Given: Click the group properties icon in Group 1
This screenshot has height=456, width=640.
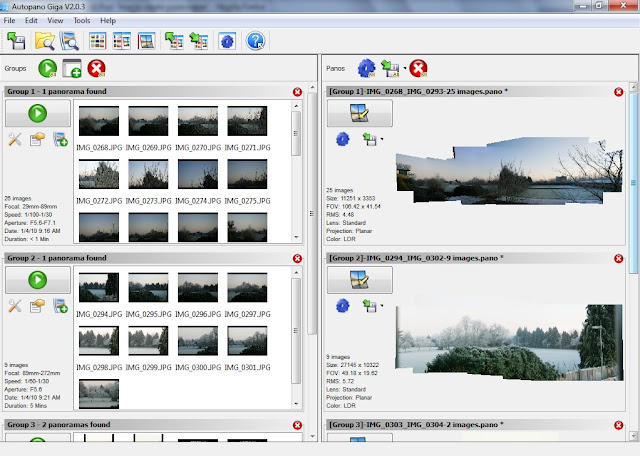Looking at the screenshot, I should (38, 139).
